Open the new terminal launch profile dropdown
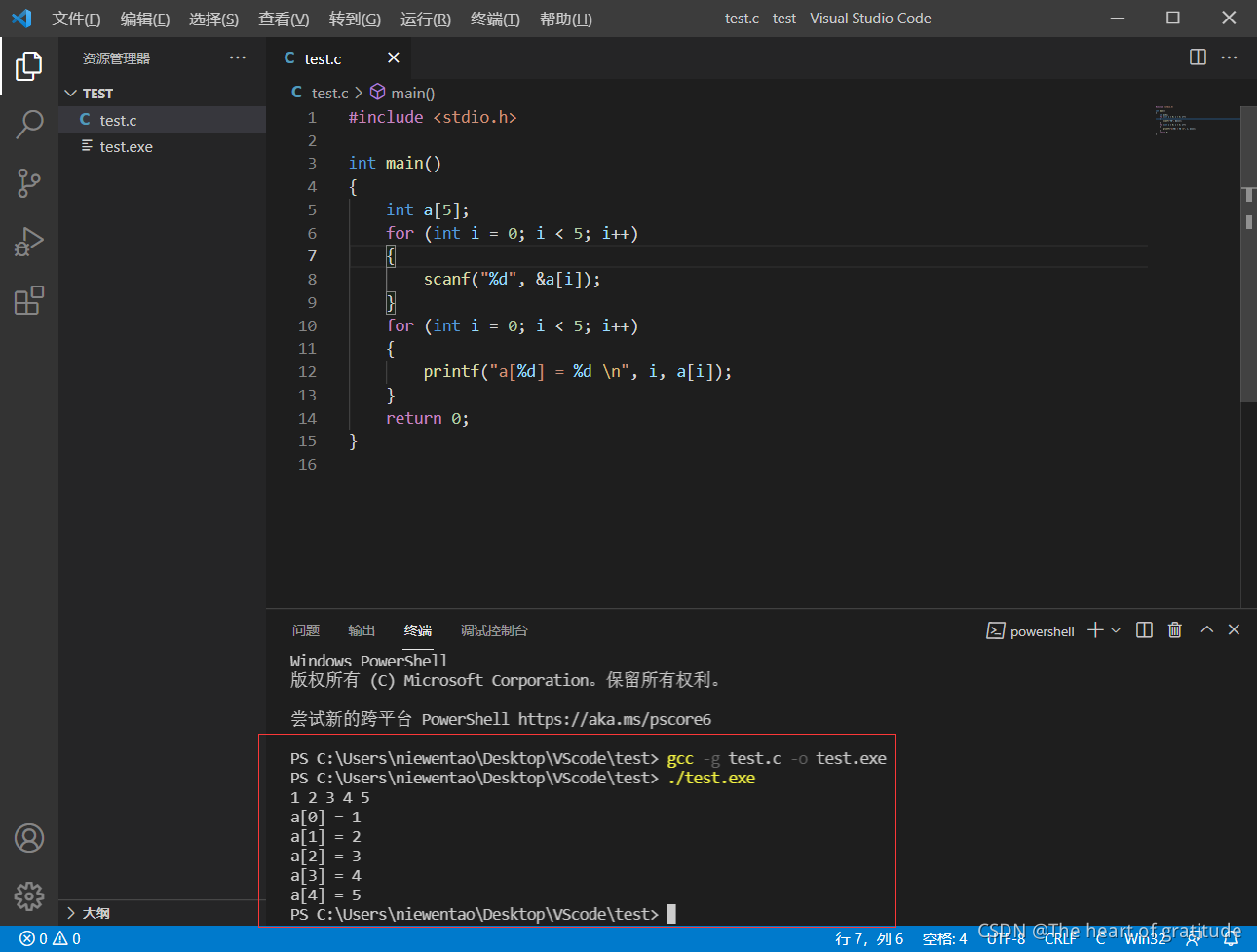The height and width of the screenshot is (952, 1257). point(1116,630)
